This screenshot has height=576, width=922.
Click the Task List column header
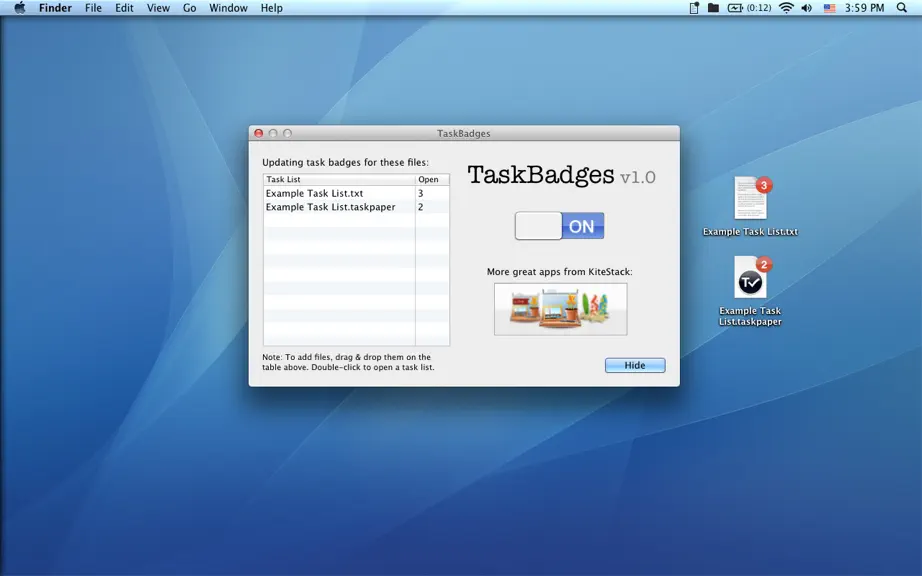tap(339, 179)
